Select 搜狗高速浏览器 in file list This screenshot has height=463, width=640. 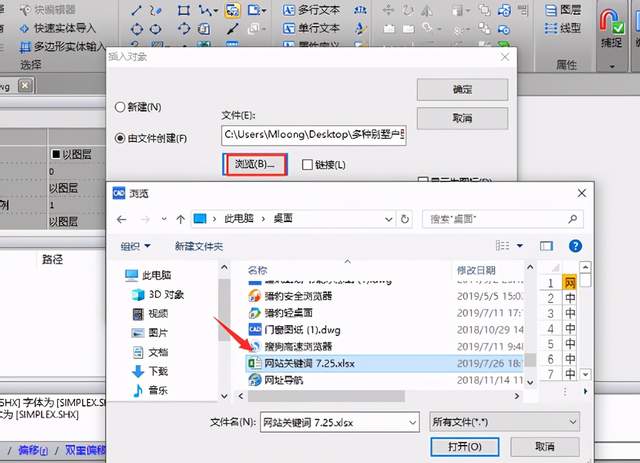pyautogui.click(x=384, y=347)
